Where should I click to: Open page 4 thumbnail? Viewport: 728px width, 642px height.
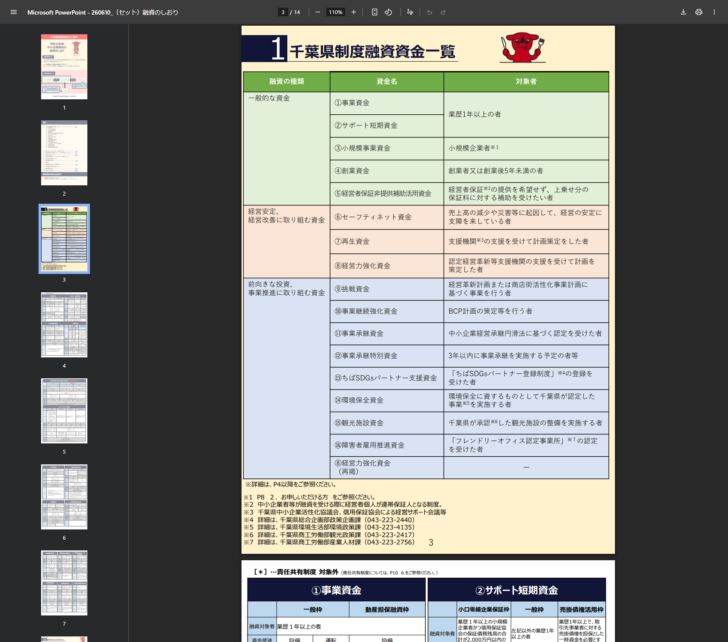[64, 324]
